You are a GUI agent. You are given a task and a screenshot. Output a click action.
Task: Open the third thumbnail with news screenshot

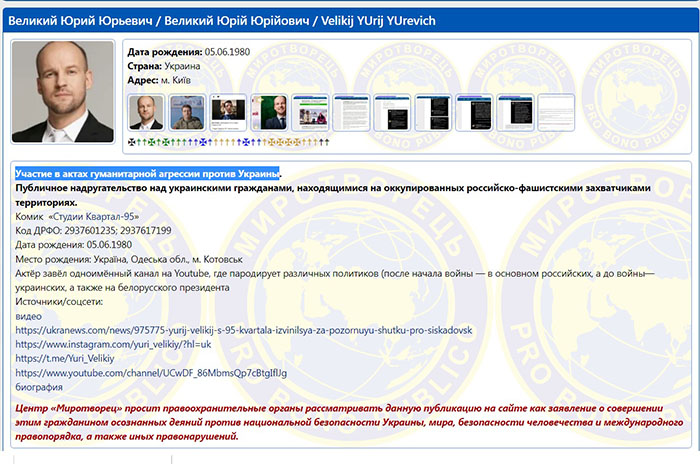(x=228, y=112)
